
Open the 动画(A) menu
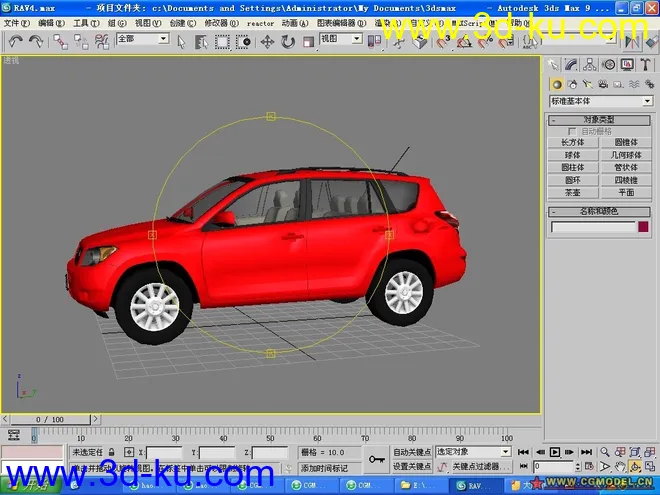tap(295, 23)
